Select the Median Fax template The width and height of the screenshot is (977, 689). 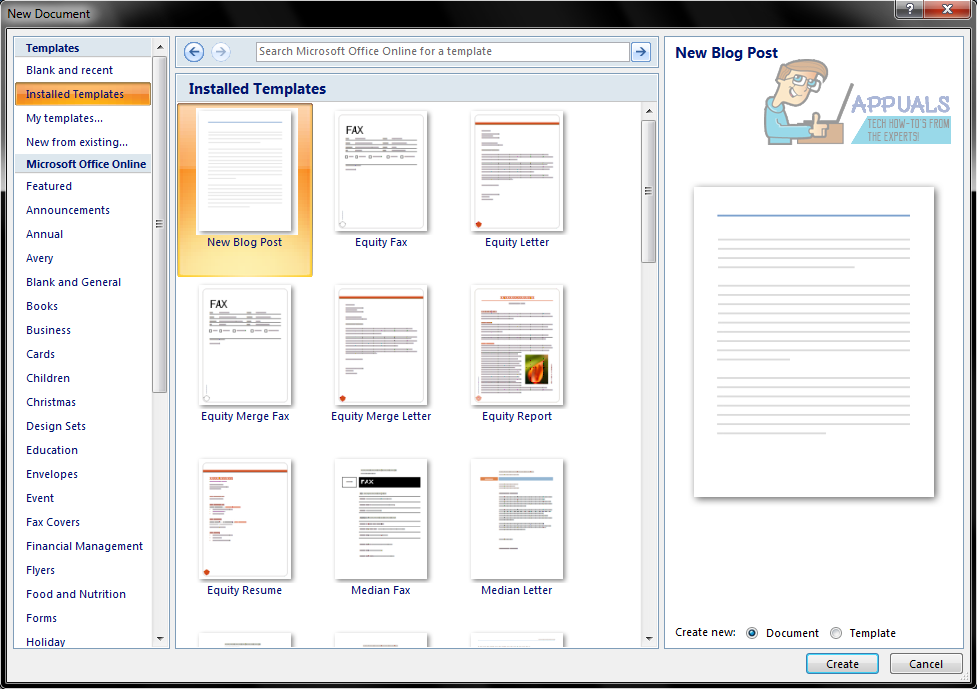coord(381,528)
